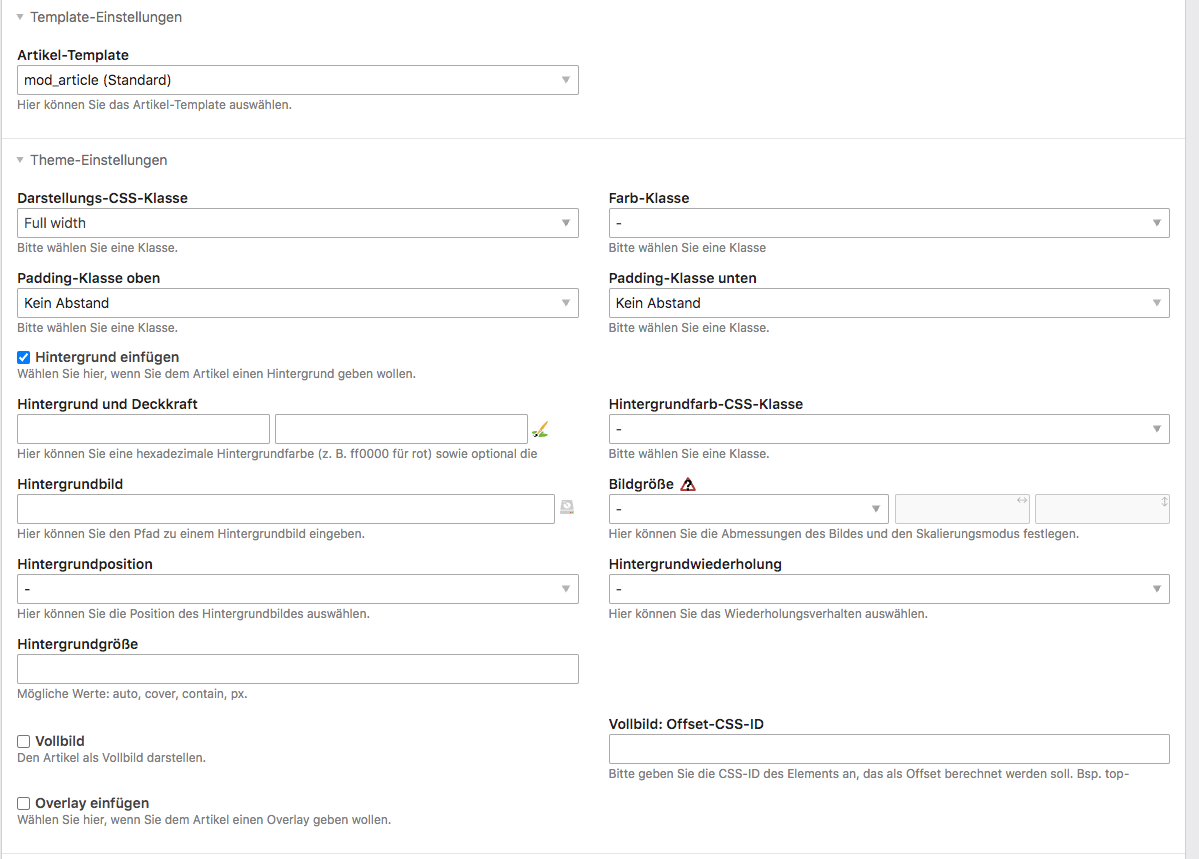1199x859 pixels.
Task: Enable the Overlay einfügen checkbox
Action: coord(24,803)
